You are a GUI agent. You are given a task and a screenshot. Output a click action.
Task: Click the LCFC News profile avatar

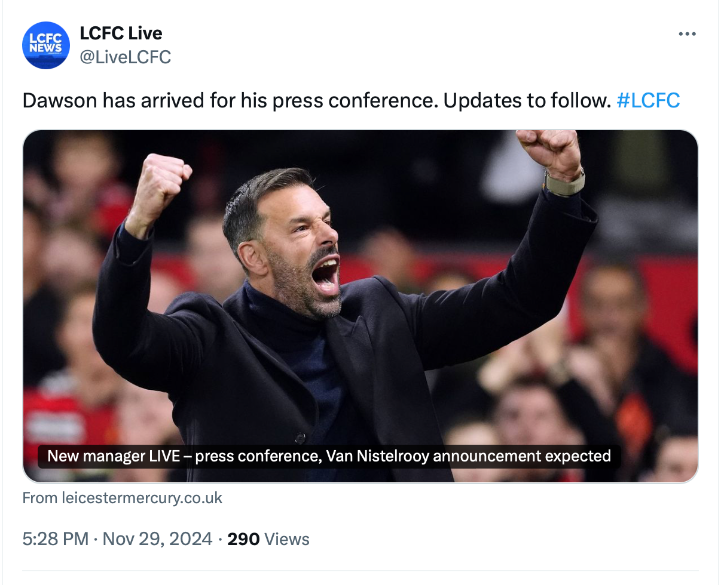coord(46,45)
